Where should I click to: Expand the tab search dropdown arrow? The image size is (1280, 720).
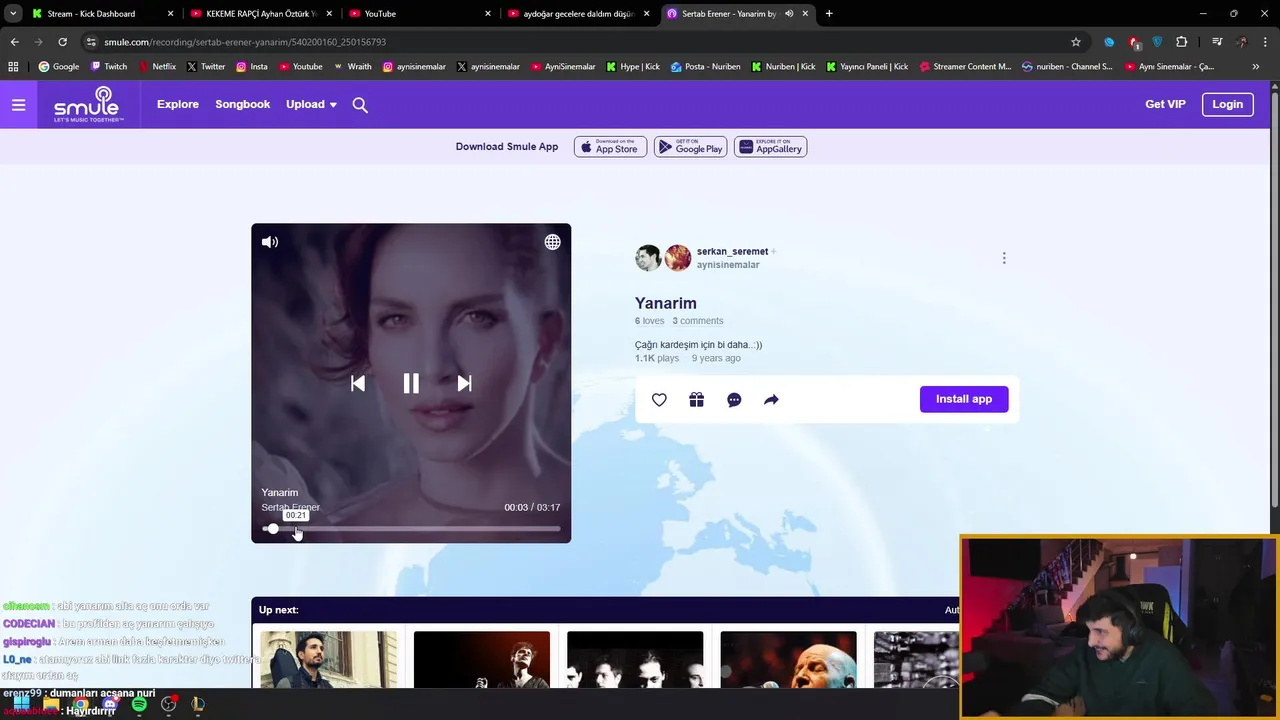[13, 14]
